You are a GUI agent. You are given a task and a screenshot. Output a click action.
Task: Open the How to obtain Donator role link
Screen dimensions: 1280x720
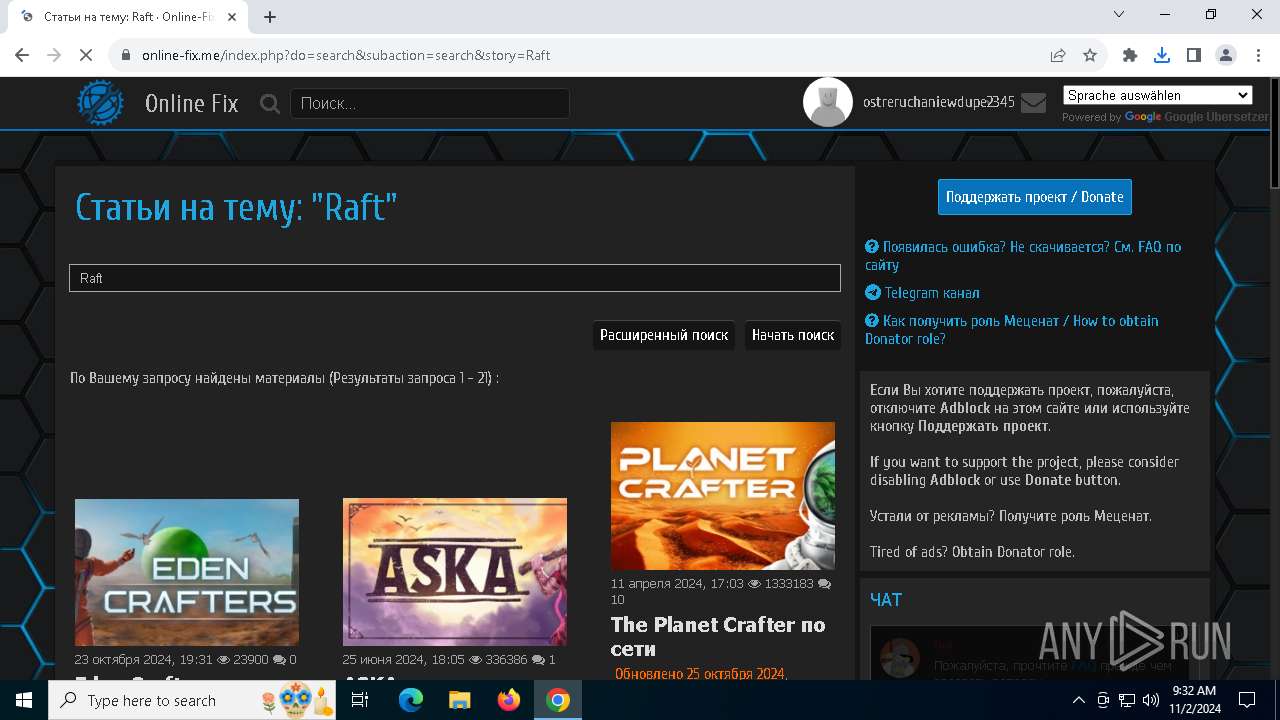(1012, 329)
